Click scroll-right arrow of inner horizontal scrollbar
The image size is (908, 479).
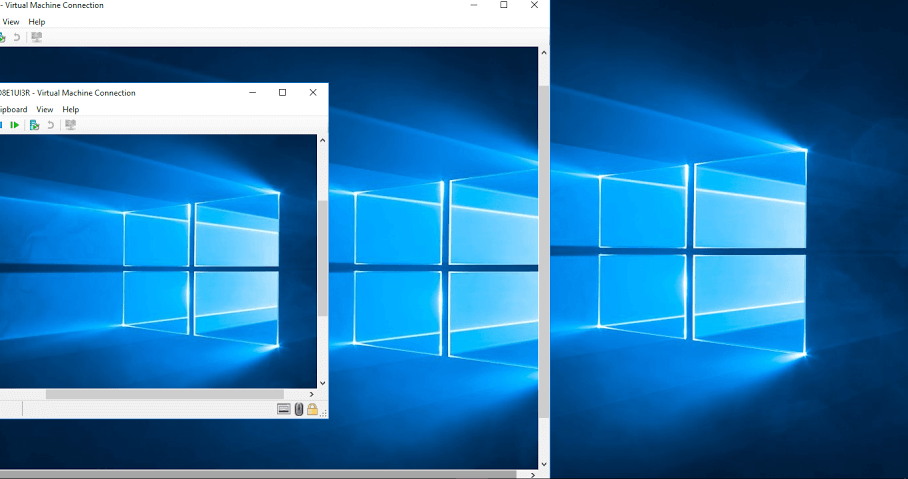tap(312, 394)
